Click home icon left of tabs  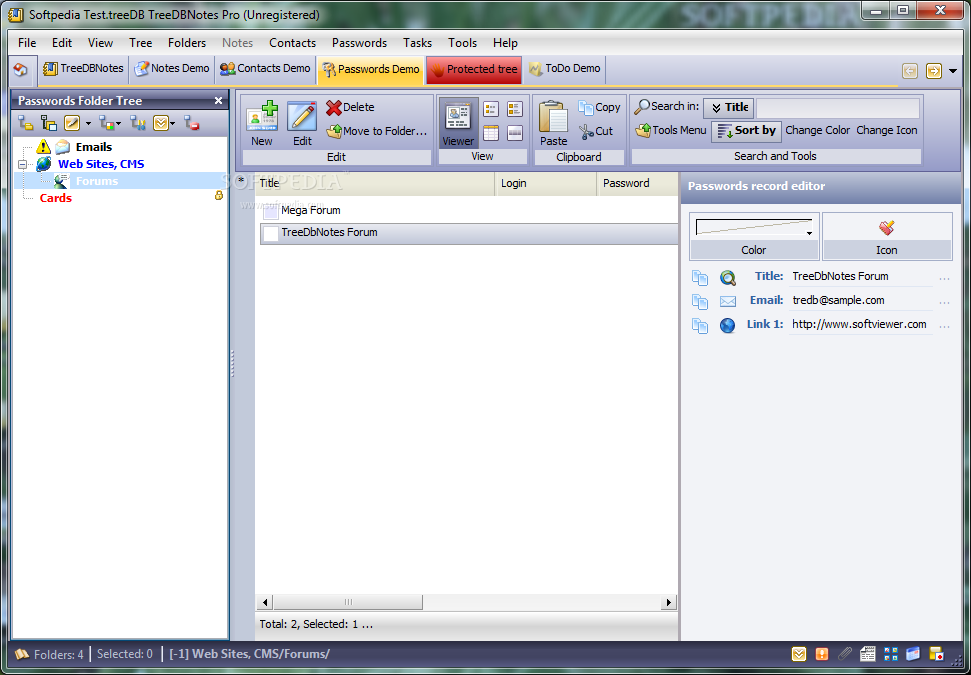point(20,70)
